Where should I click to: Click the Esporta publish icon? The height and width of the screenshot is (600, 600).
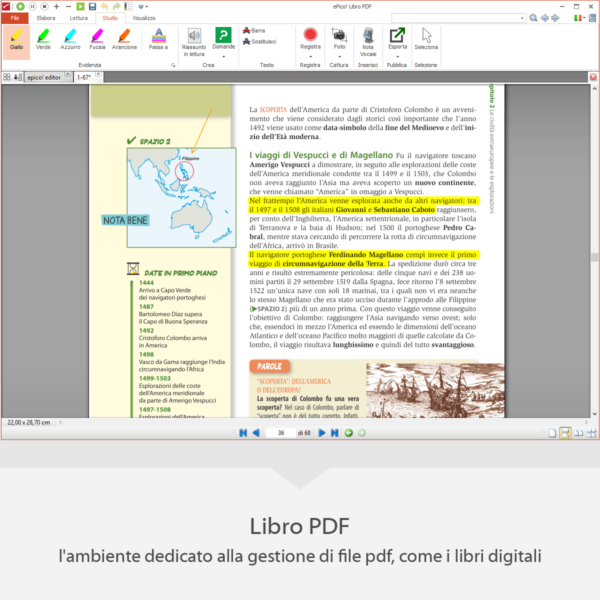click(x=397, y=38)
